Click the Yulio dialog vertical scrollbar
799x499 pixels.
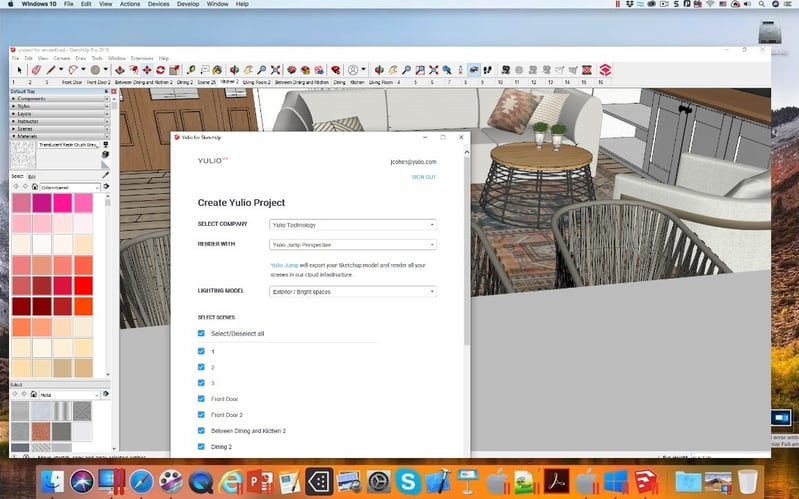click(x=466, y=250)
